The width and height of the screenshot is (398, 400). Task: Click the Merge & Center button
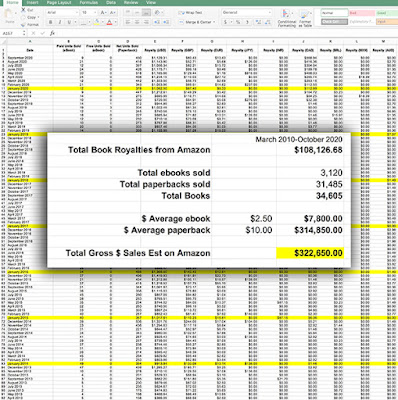click(x=196, y=22)
